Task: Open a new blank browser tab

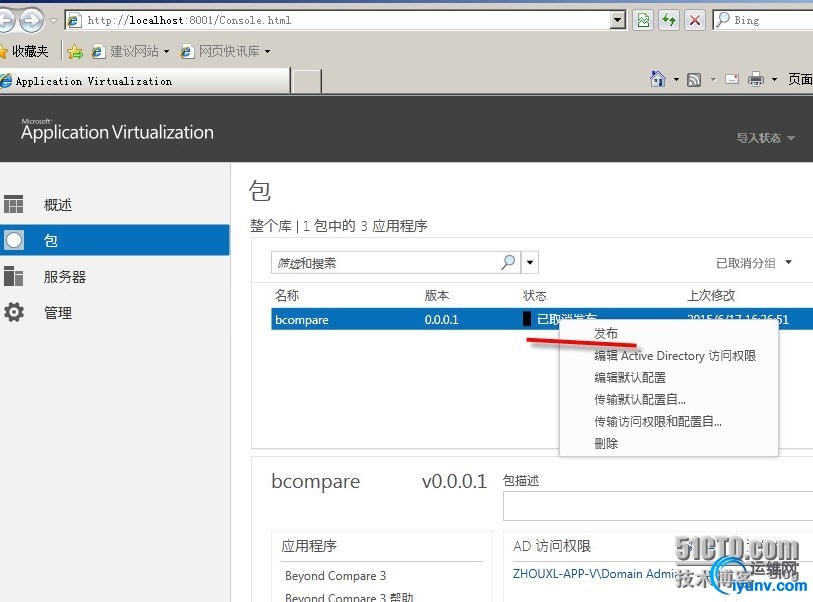Action: [x=306, y=81]
